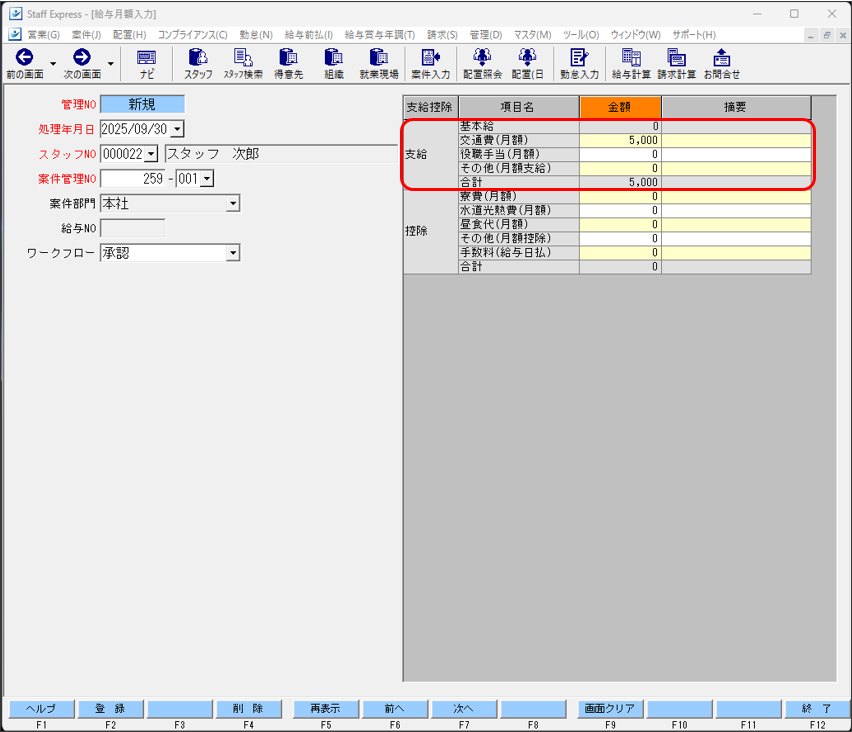The width and height of the screenshot is (852, 732).
Task: Open the スタッフ検索 search icon
Action: [x=243, y=63]
